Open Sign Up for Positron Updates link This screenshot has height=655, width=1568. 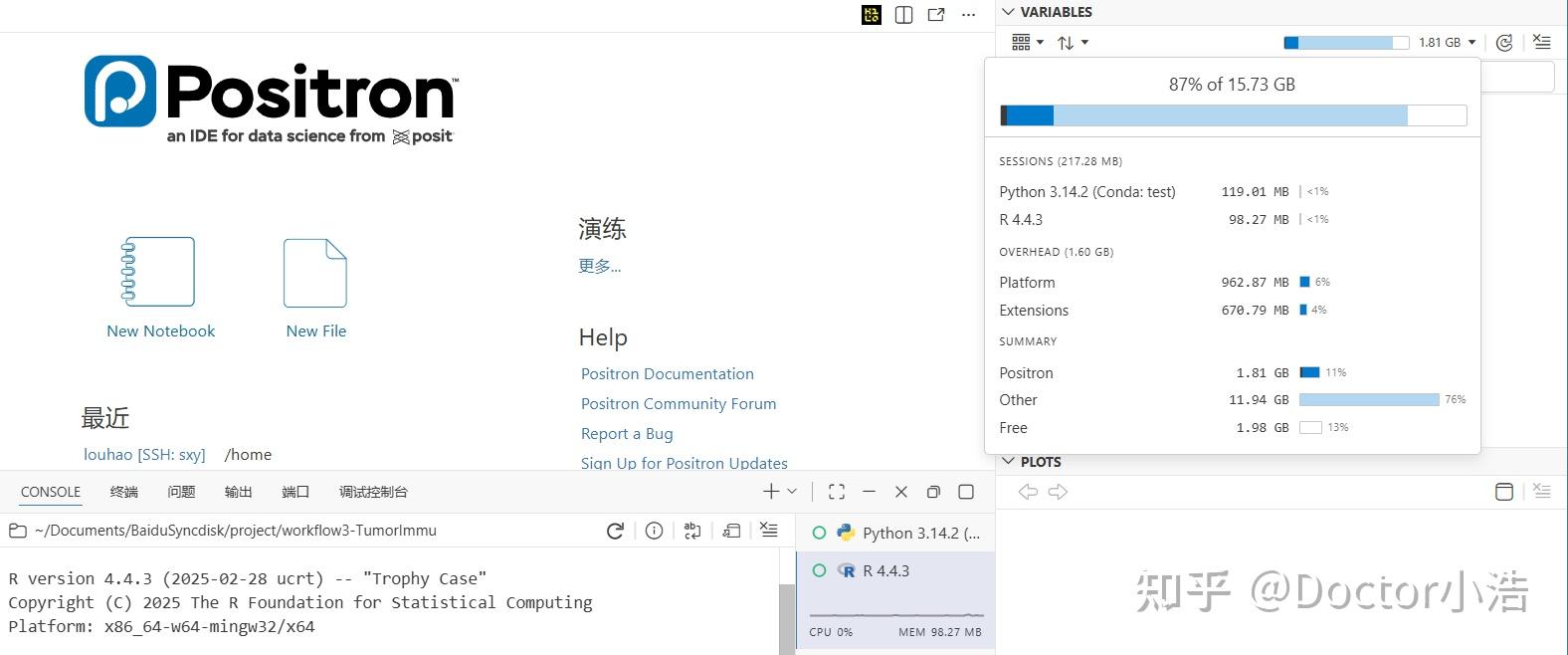[x=685, y=463]
